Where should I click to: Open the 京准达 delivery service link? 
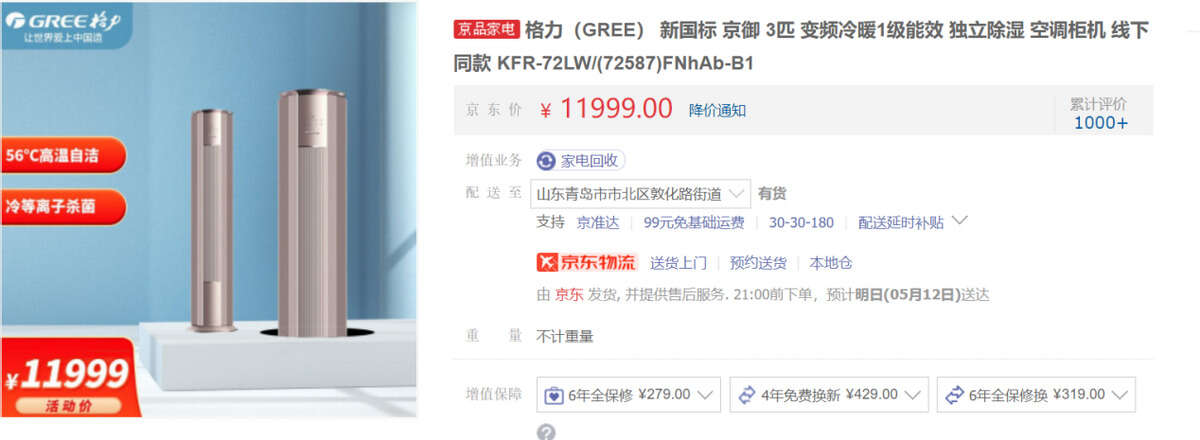tap(598, 222)
